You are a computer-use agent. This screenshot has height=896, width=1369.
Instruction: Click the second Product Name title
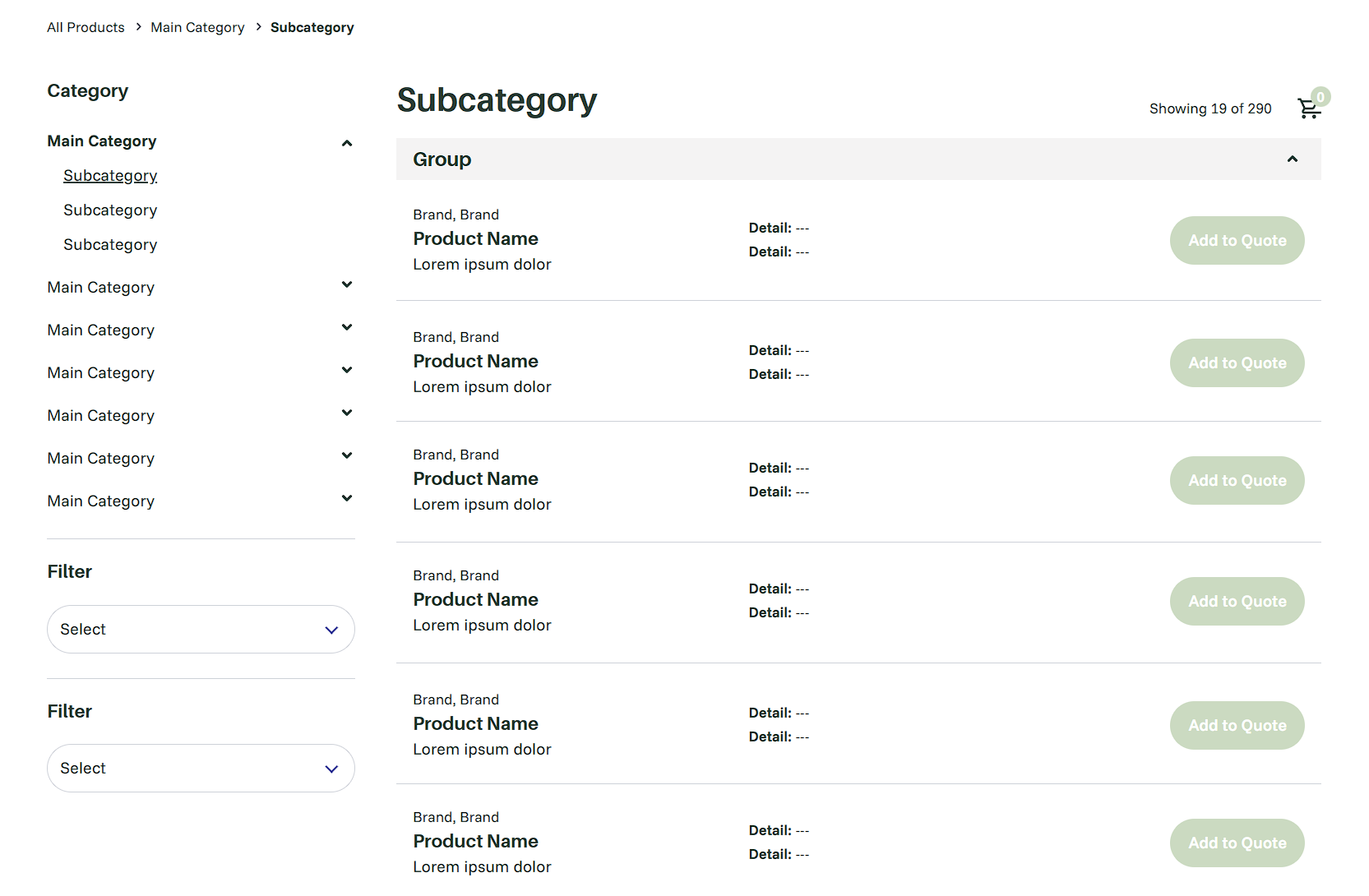475,361
